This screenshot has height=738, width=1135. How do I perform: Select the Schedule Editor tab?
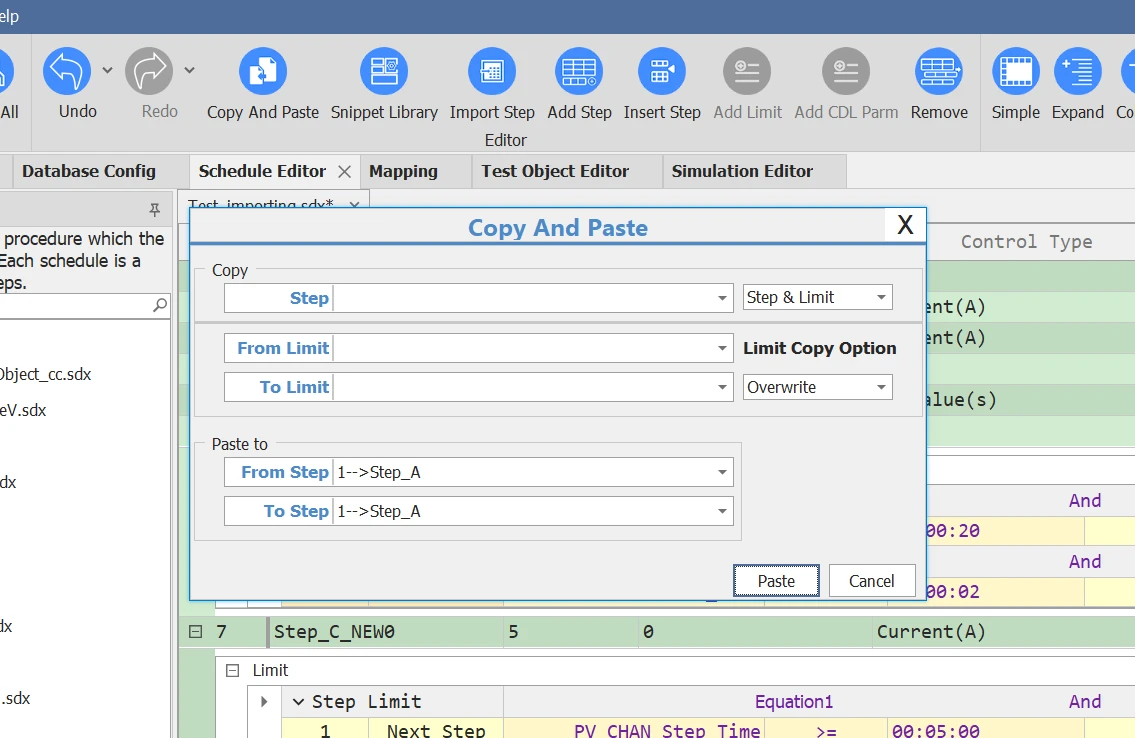[x=262, y=171]
